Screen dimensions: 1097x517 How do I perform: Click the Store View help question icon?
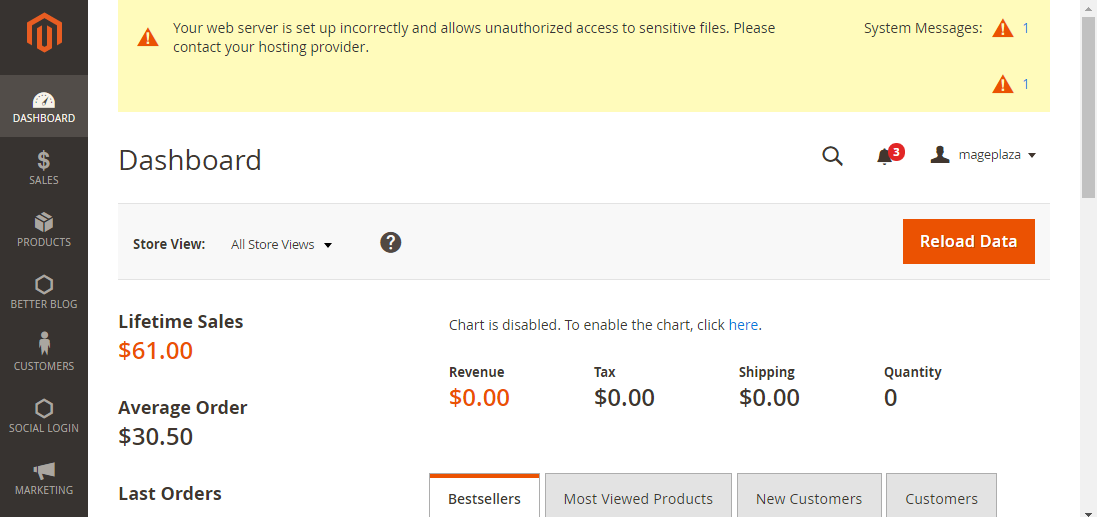[391, 242]
